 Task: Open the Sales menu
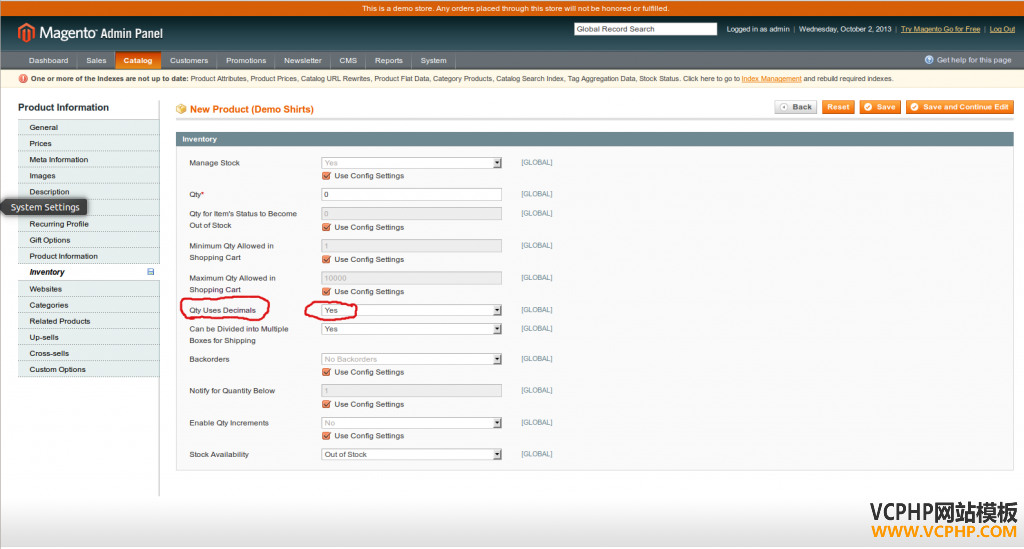[x=96, y=61]
